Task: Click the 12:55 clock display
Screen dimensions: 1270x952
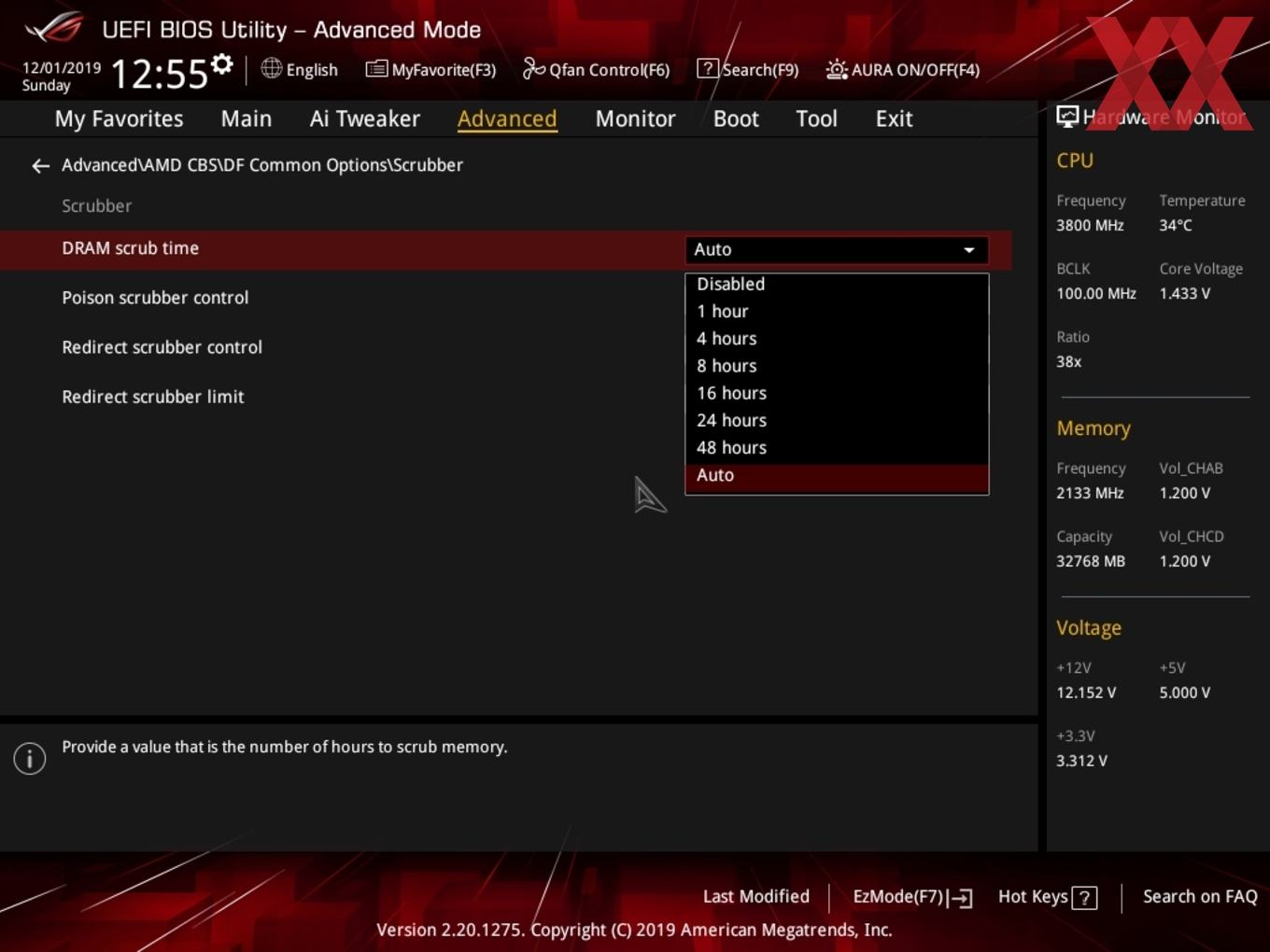Action: pos(159,74)
